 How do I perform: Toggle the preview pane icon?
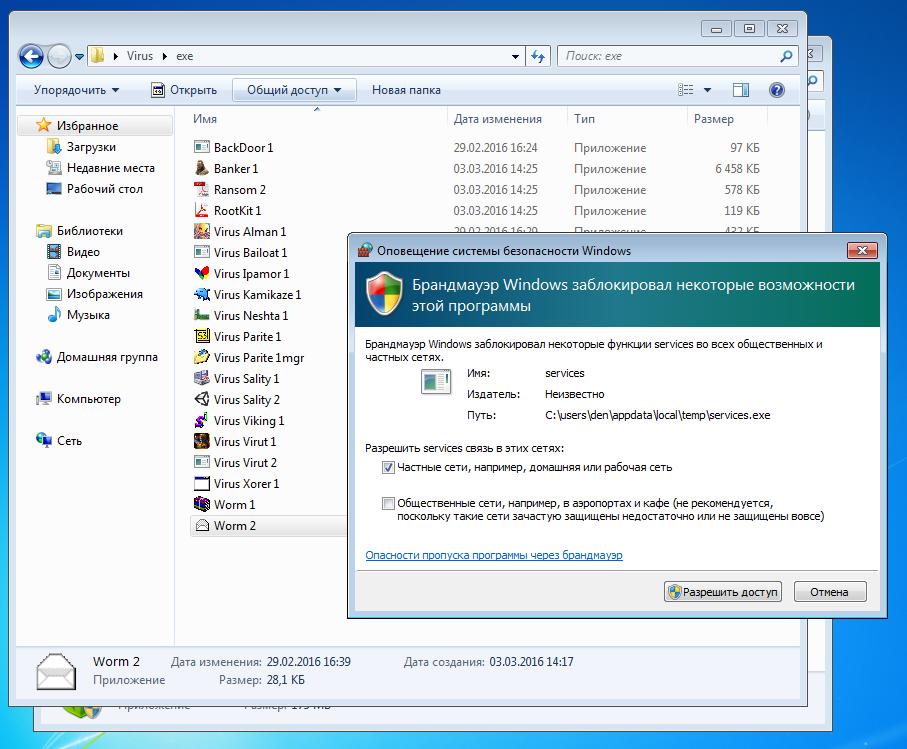click(740, 90)
